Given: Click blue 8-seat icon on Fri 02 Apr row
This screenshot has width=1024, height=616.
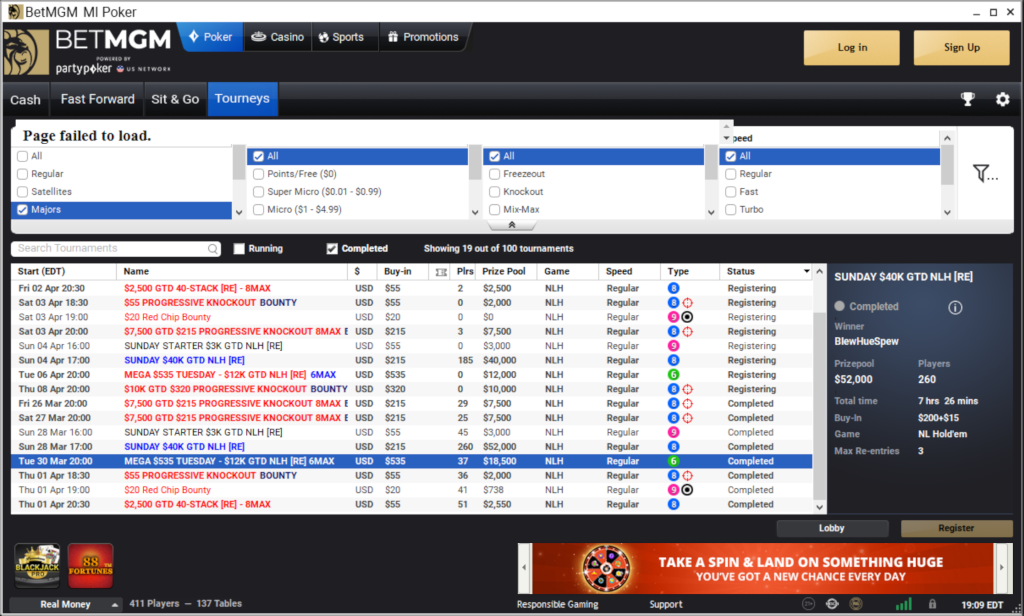Looking at the screenshot, I should point(673,289).
